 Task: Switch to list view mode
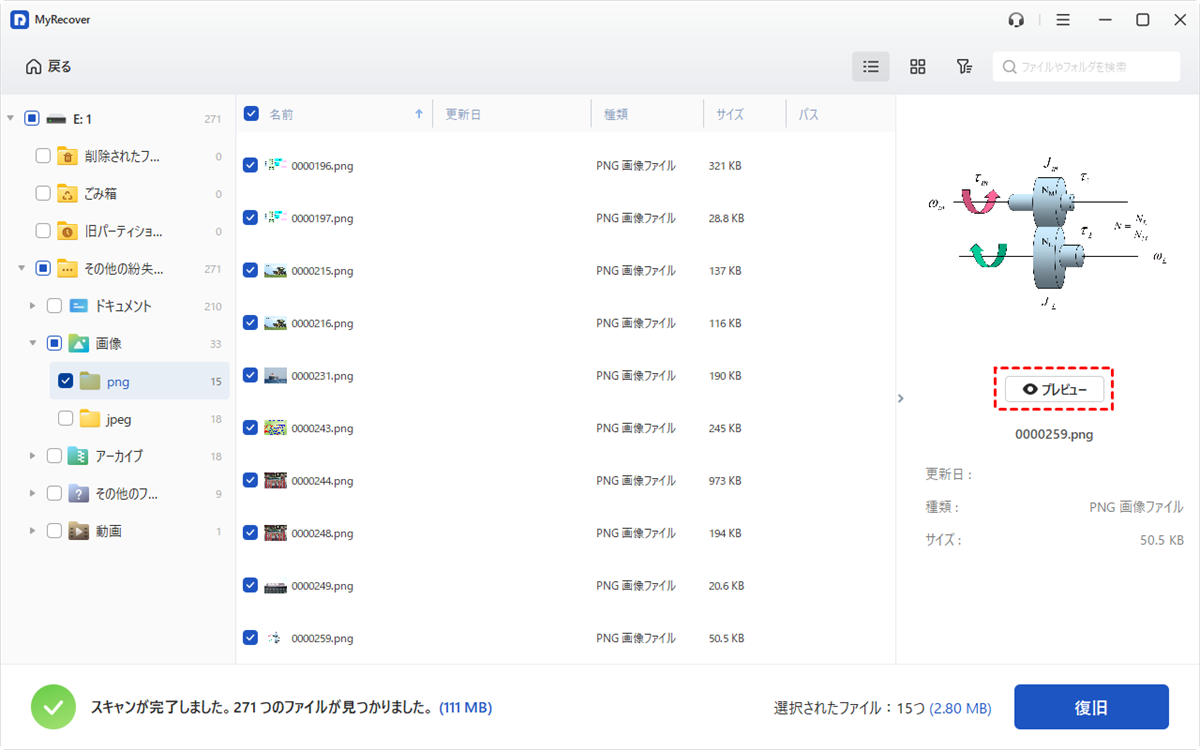(x=871, y=67)
